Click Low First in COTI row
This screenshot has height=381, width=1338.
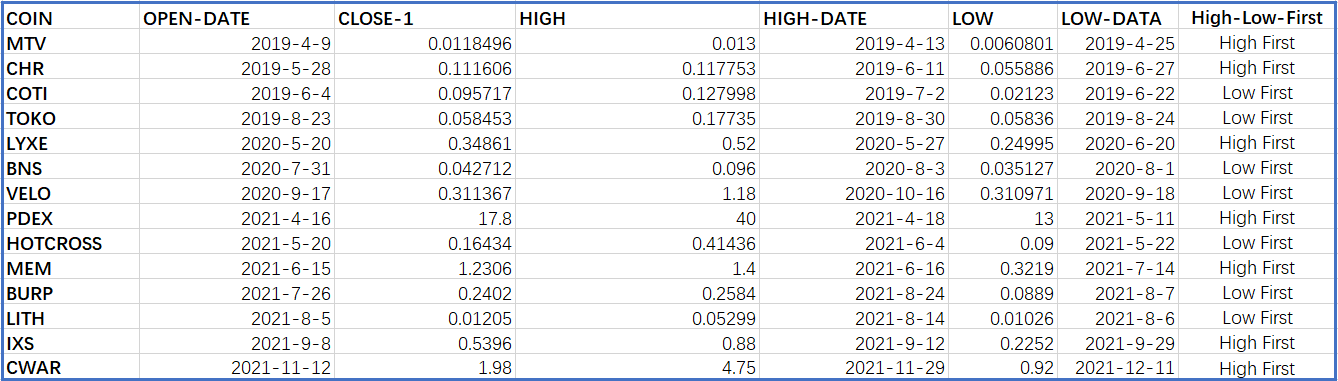pos(1257,93)
